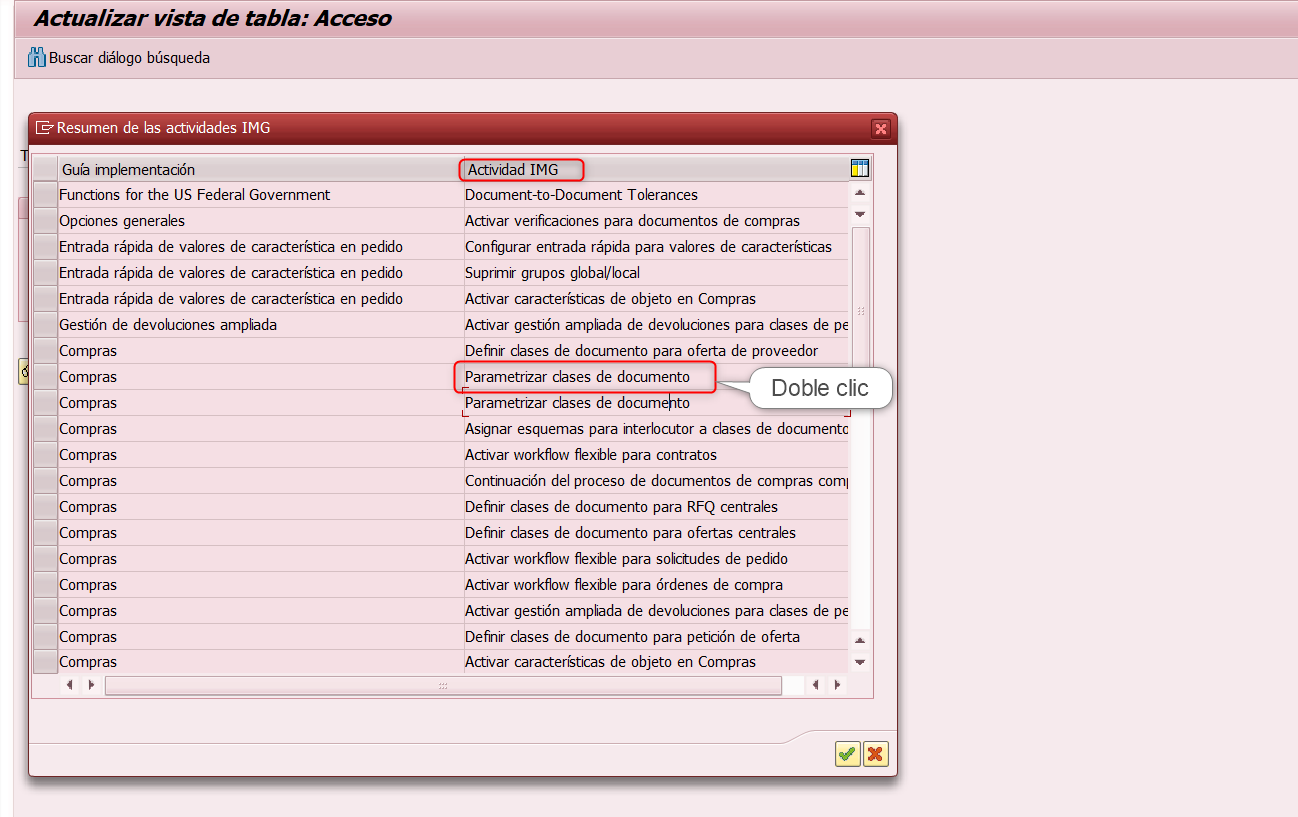The width and height of the screenshot is (1298, 817).
Task: Select row marker for Suprimir grupos global/local
Action: pos(45,273)
